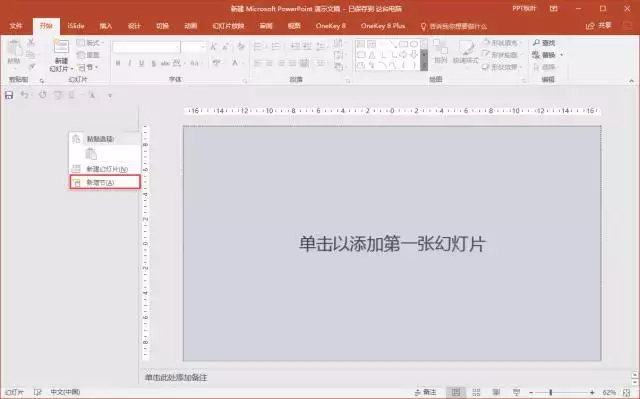
Task: Open the Section (节) dropdown in ribbon
Action: tap(88, 67)
